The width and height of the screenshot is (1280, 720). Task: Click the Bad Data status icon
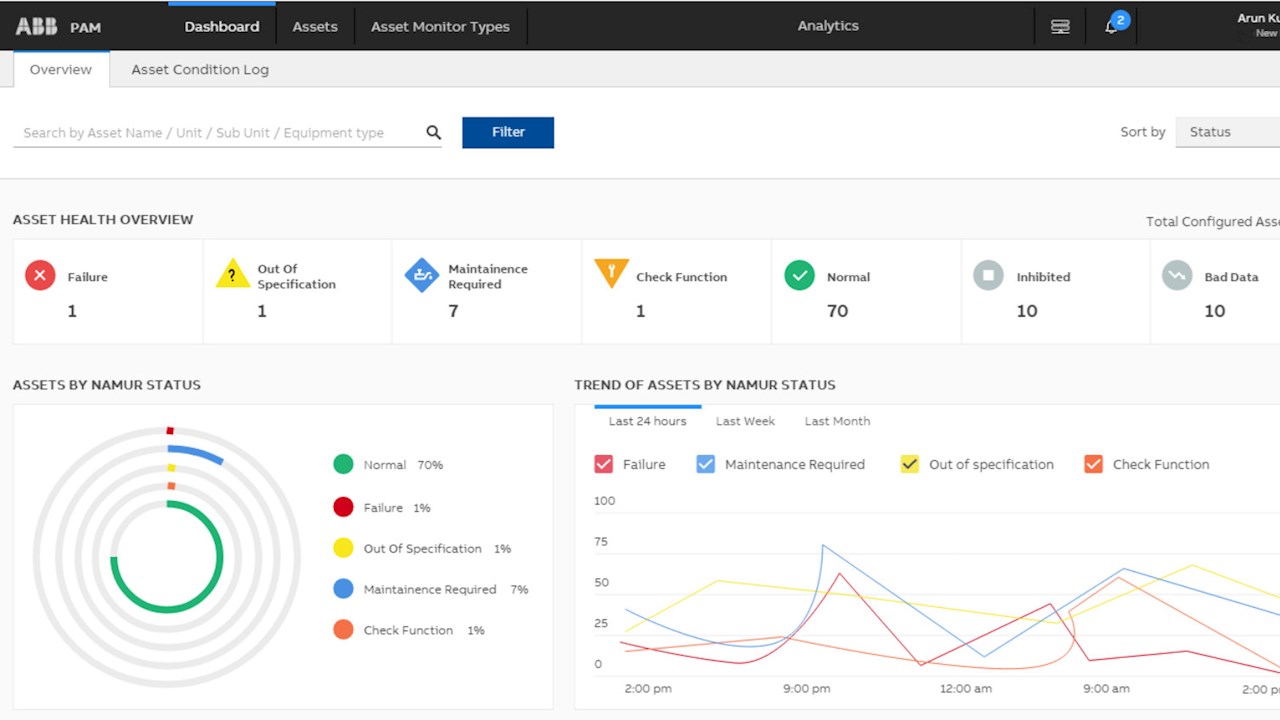pos(1177,275)
